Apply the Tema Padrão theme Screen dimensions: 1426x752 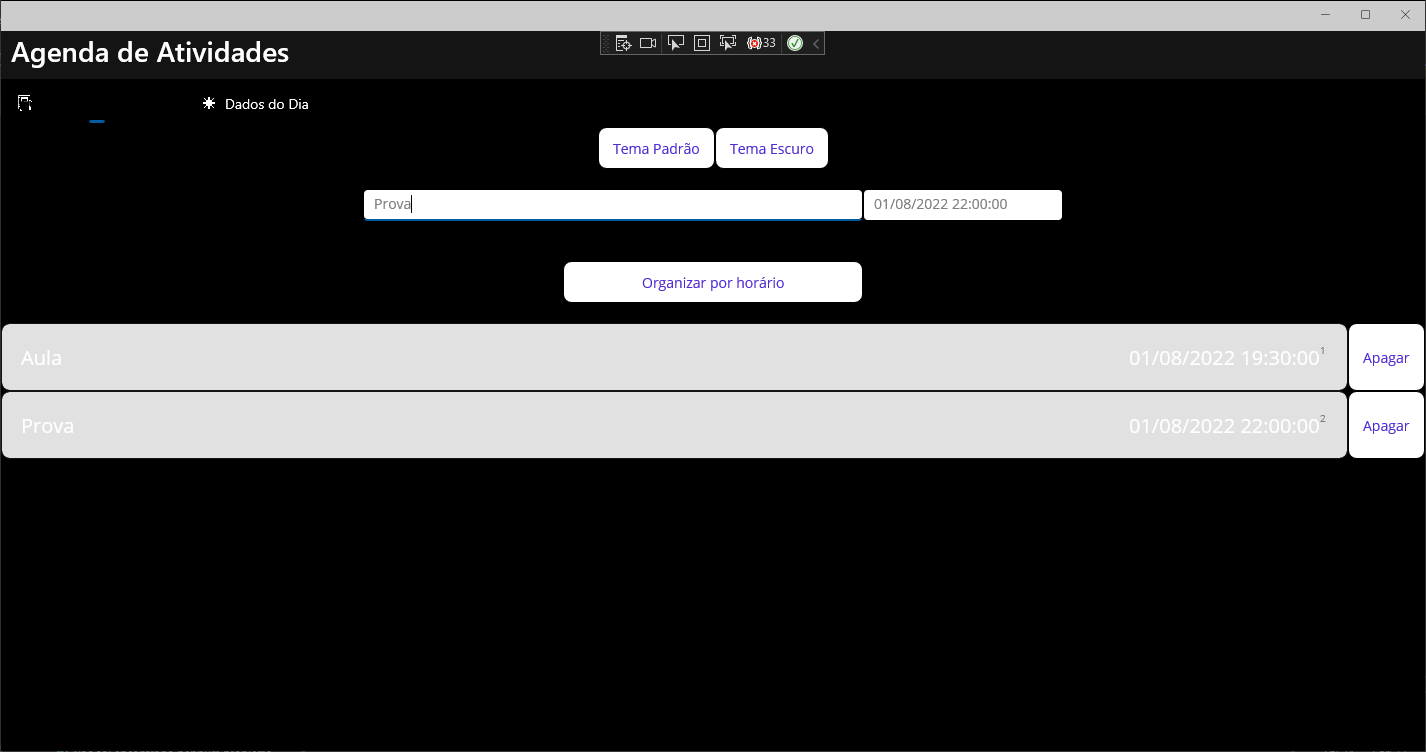pos(656,147)
